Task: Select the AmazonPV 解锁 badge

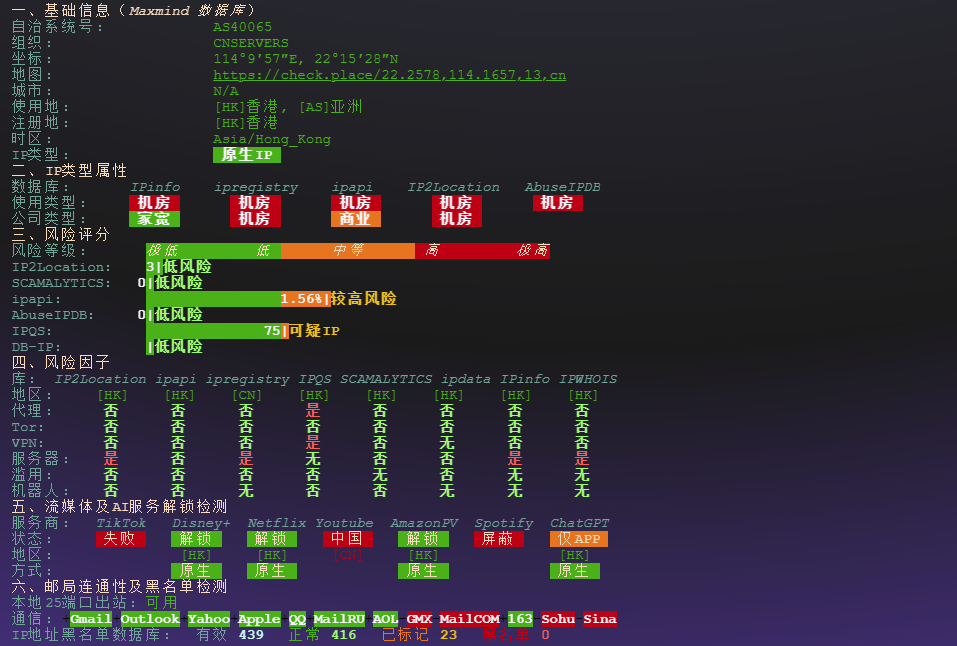Action: pos(424,539)
